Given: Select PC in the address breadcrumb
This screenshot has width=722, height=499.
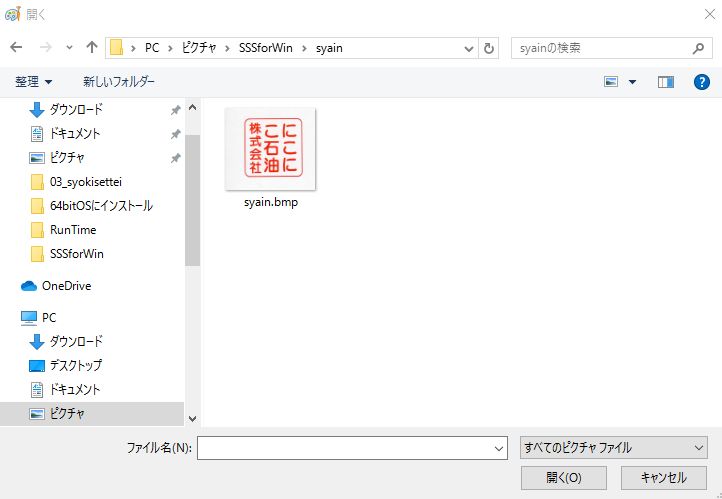Looking at the screenshot, I should [x=152, y=48].
